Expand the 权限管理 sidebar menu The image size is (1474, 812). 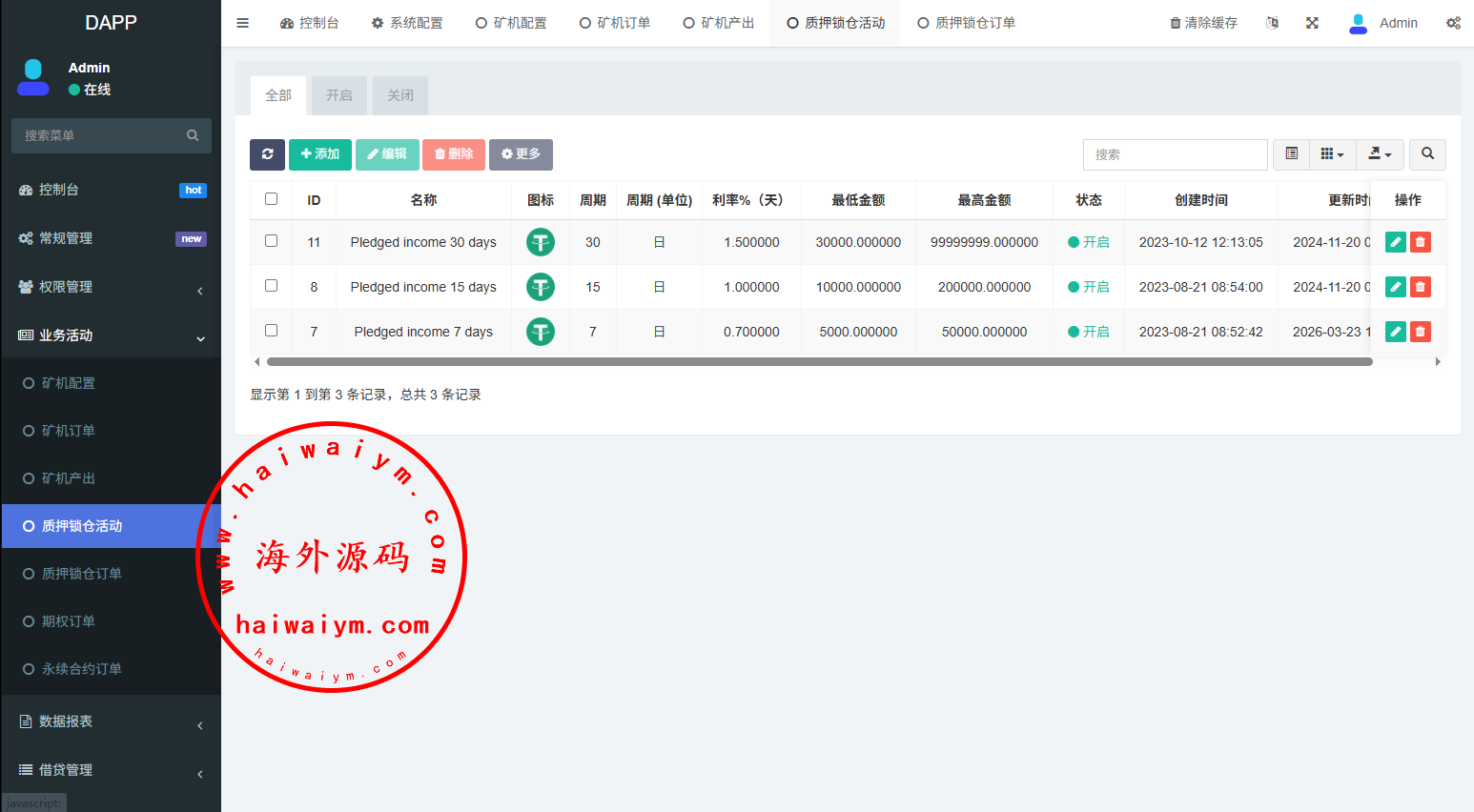(x=111, y=287)
